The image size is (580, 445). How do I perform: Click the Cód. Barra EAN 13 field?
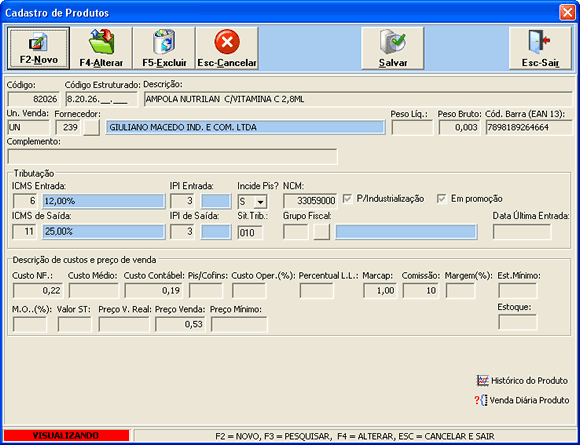[529, 128]
